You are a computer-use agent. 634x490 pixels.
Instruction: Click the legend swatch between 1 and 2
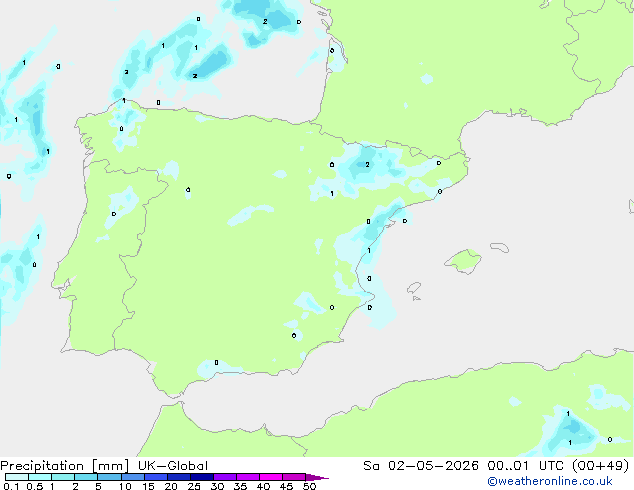[63, 477]
